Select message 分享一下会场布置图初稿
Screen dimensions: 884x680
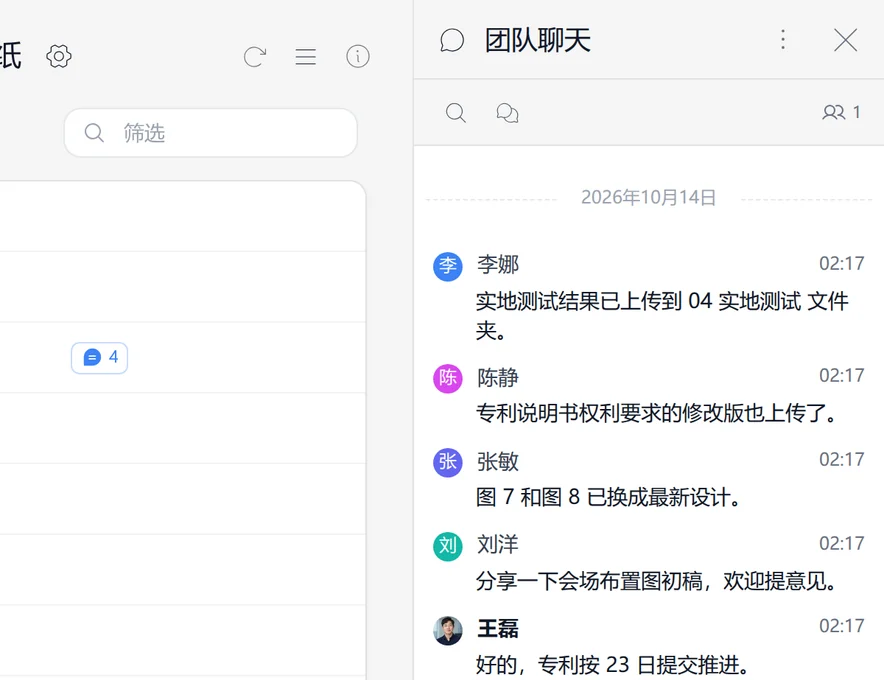(657, 581)
